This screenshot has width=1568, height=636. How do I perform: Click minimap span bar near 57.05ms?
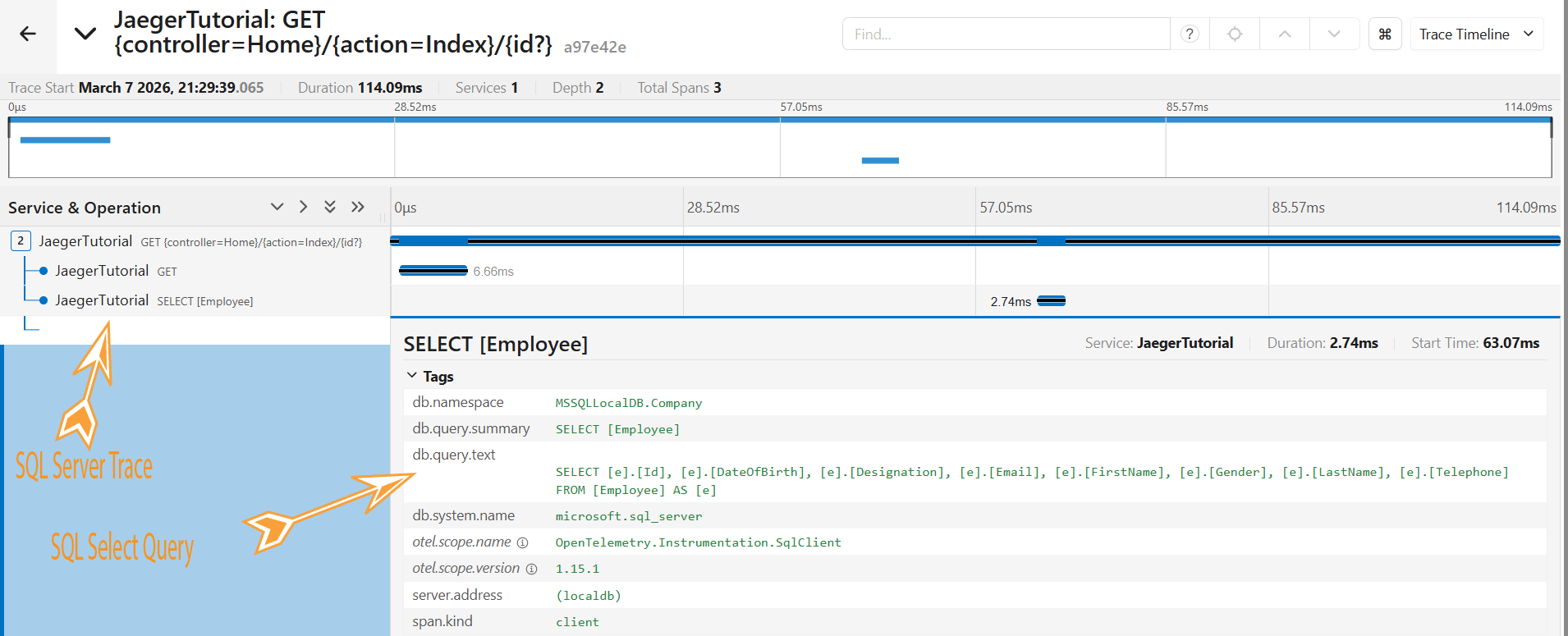pos(880,161)
